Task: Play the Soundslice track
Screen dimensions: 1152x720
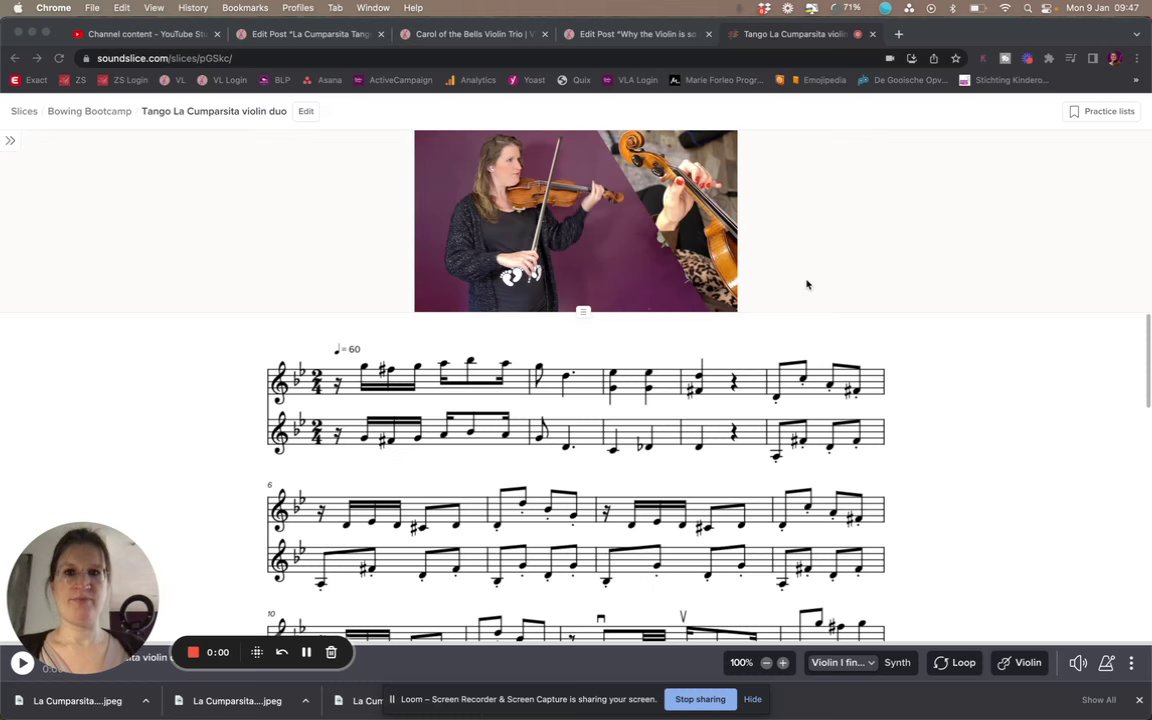Action: pyautogui.click(x=22, y=663)
